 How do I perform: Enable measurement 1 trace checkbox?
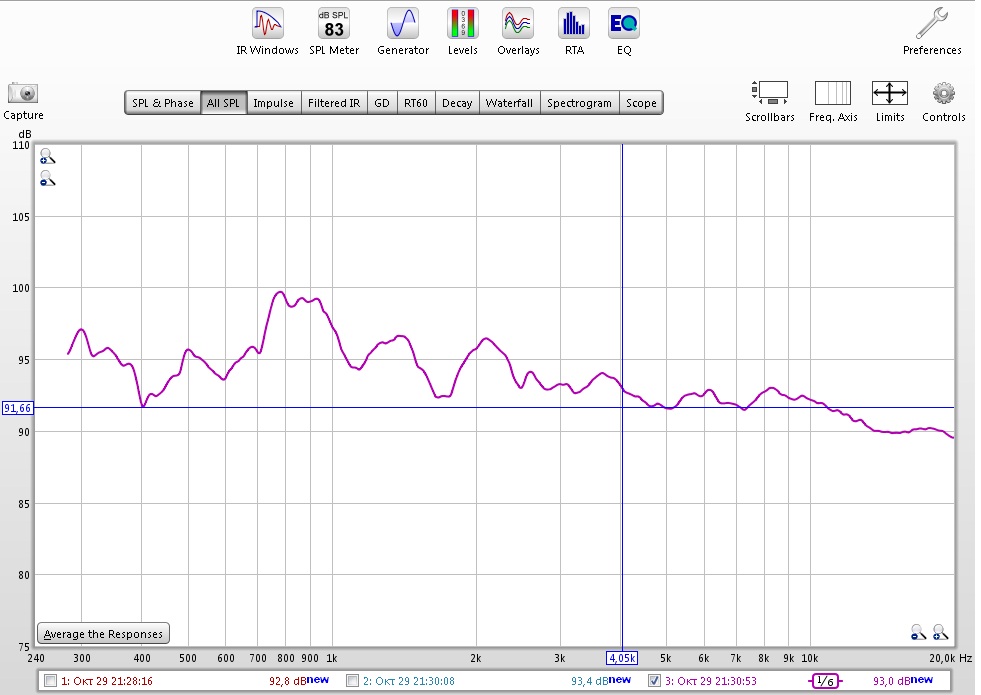(x=50, y=681)
